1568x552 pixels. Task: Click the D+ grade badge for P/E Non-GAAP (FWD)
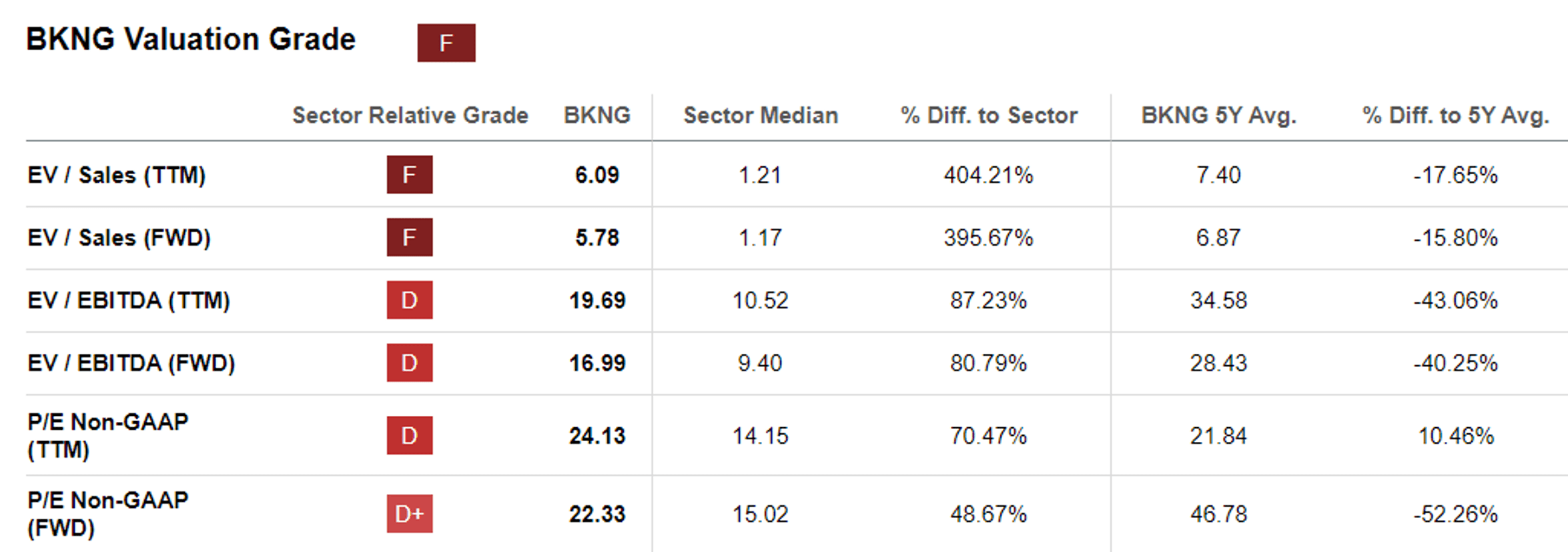409,514
